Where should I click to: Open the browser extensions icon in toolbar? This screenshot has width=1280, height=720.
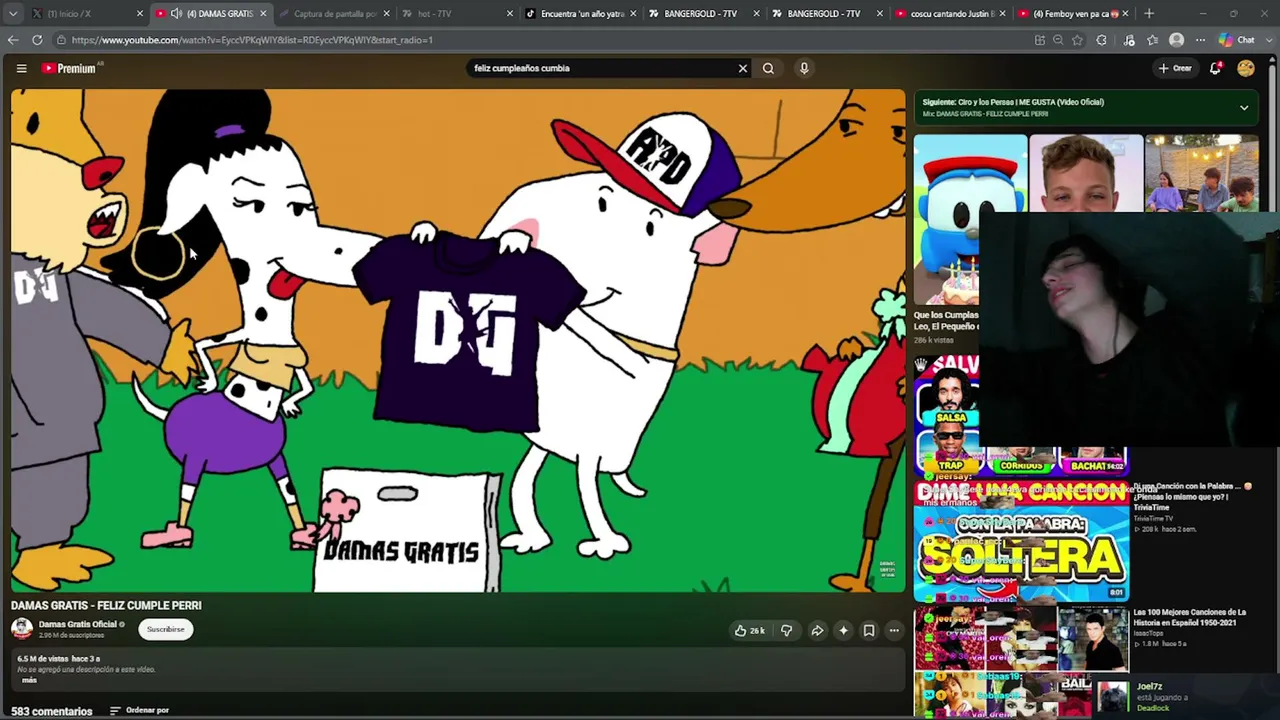pyautogui.click(x=1102, y=40)
